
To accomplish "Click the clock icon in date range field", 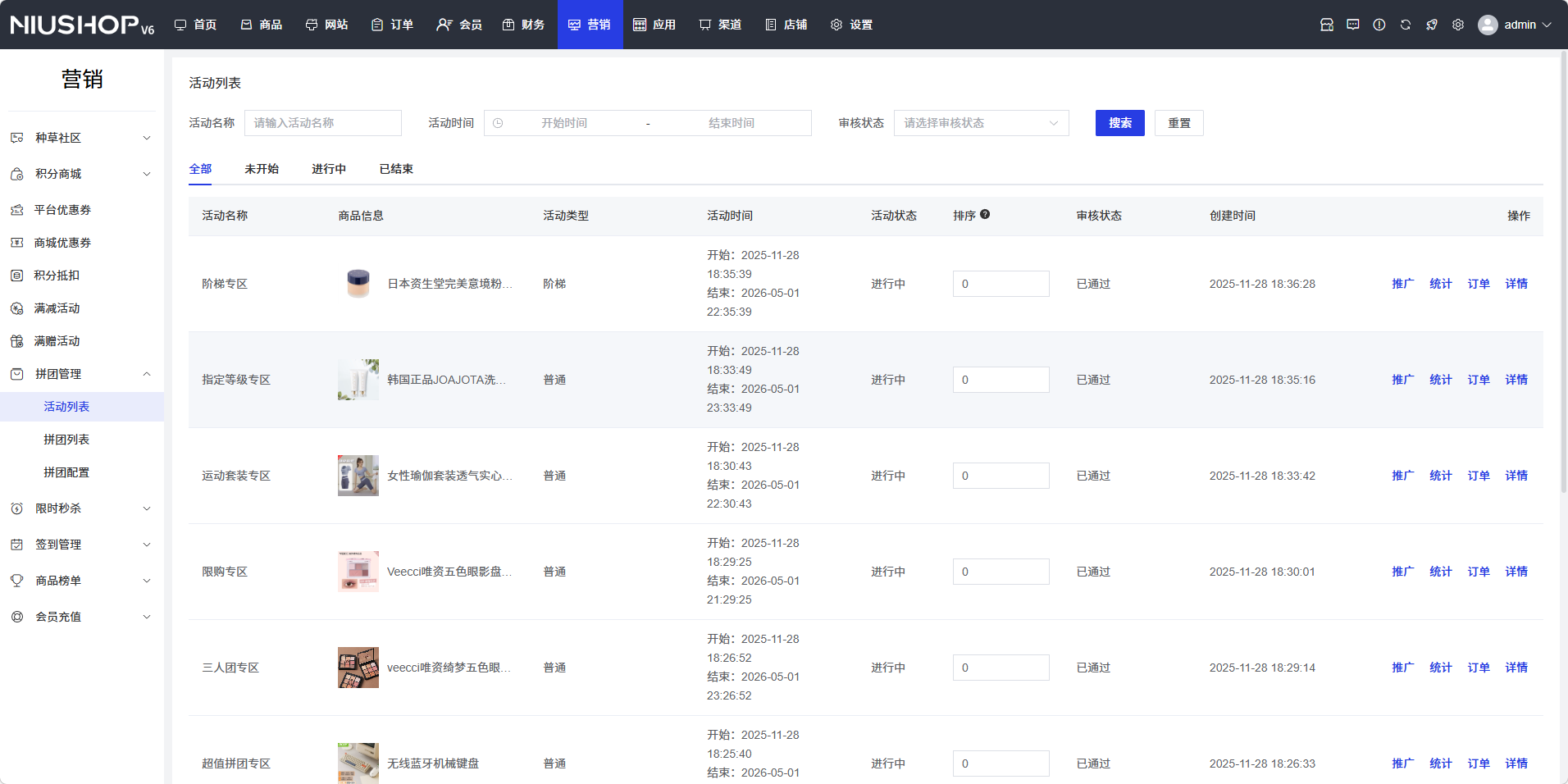I will tap(498, 123).
